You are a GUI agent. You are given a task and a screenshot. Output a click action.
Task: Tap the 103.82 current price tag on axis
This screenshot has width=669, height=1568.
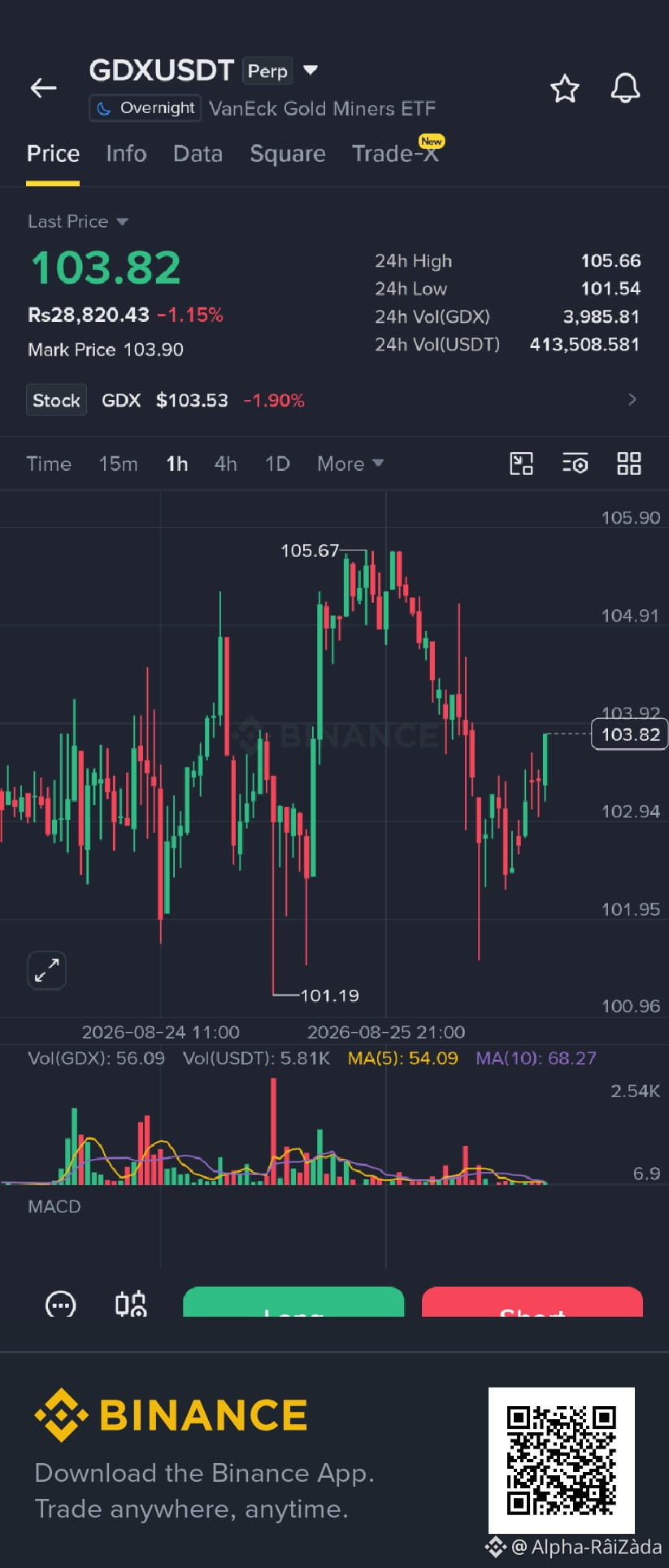tap(630, 734)
